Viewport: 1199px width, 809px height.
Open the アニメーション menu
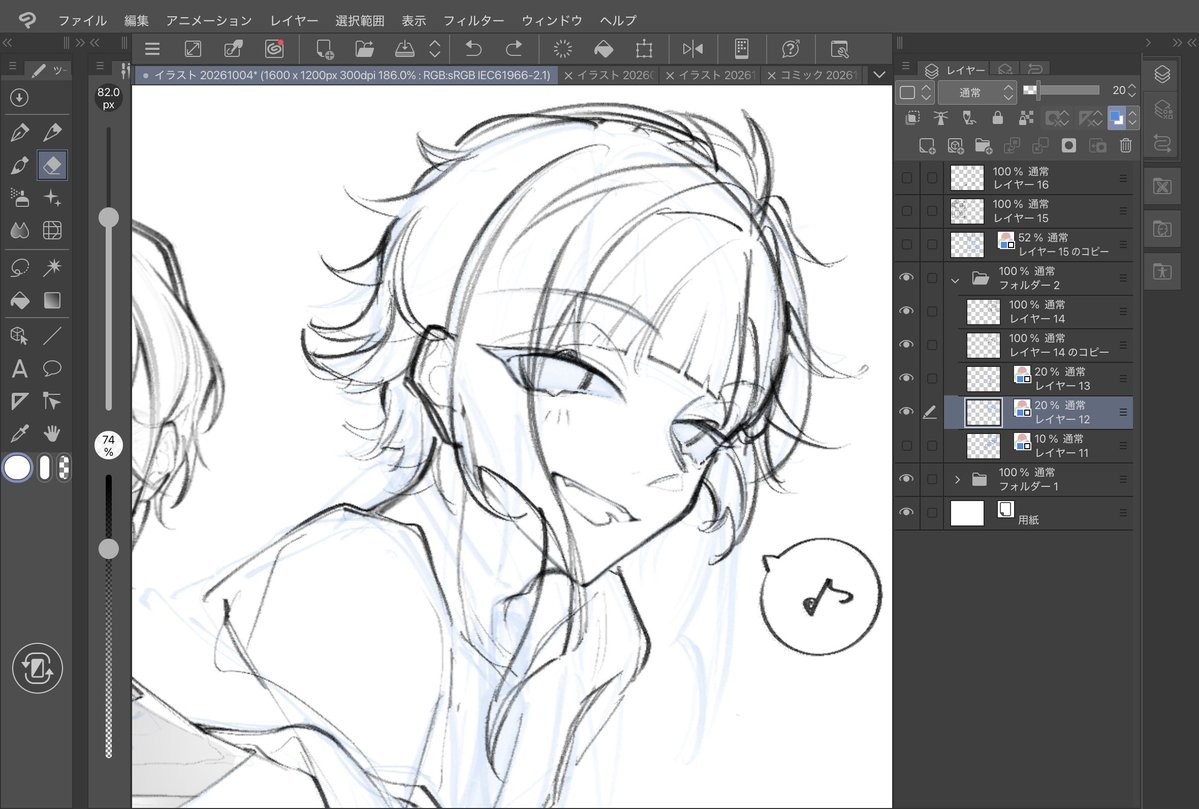click(x=209, y=20)
